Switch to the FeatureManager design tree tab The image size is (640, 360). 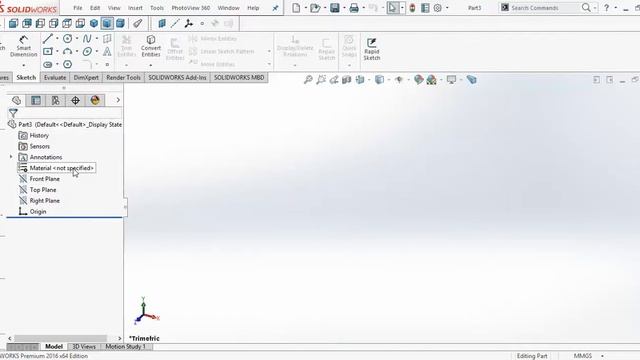click(x=16, y=100)
